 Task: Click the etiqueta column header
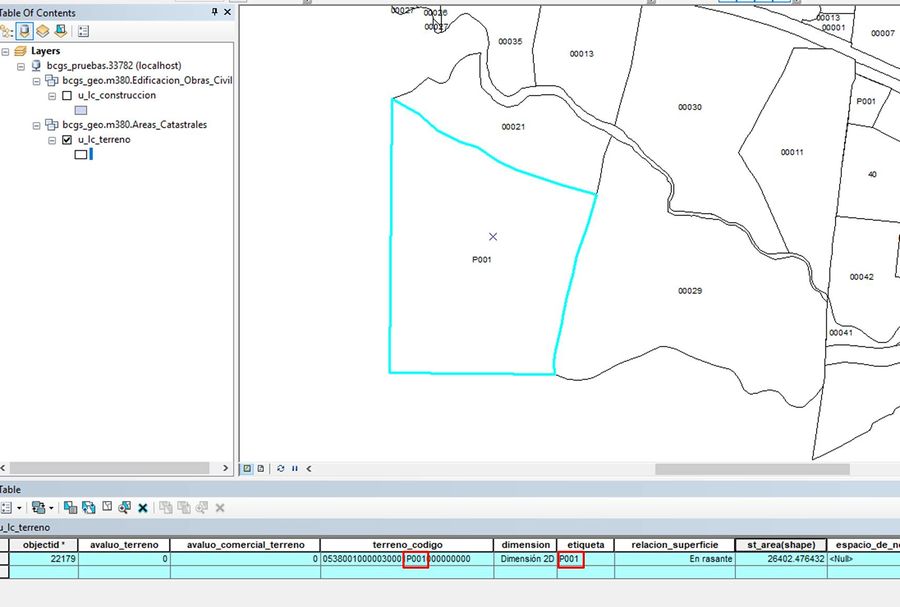click(x=585, y=544)
